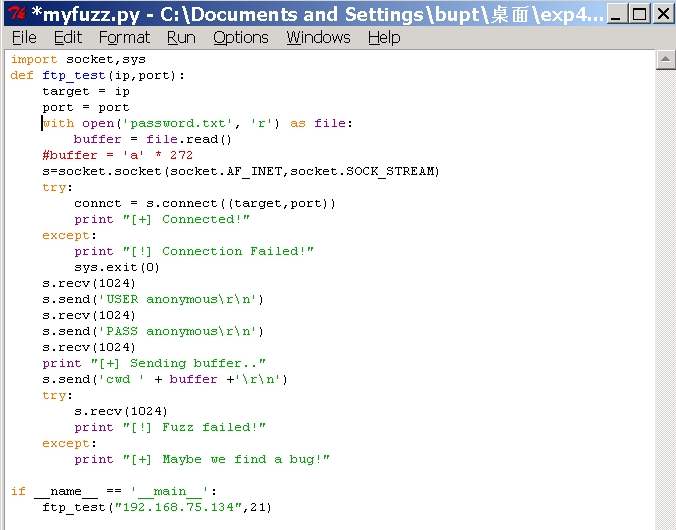
Task: Open the Options menu
Action: 241,37
